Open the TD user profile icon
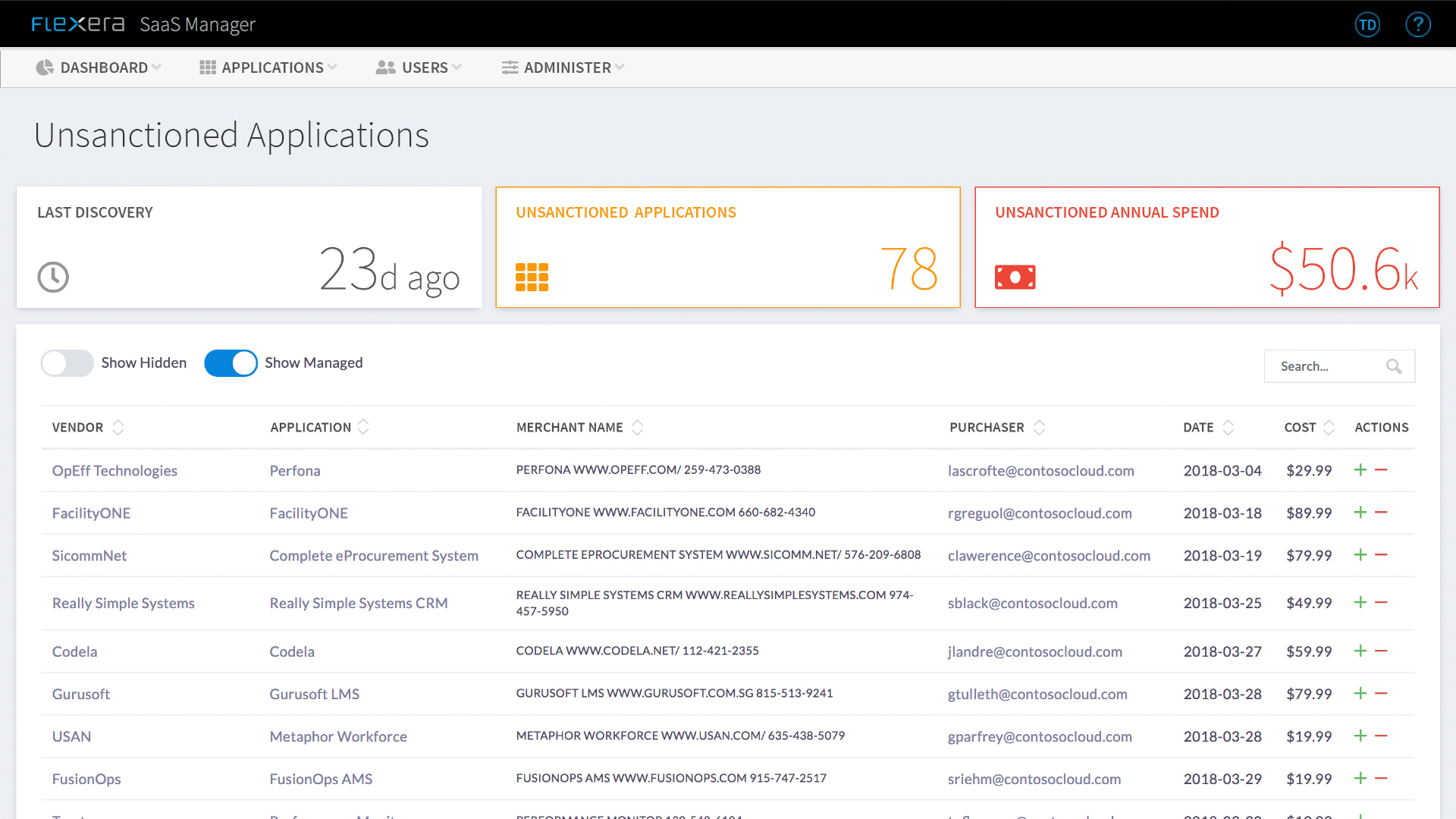 pyautogui.click(x=1367, y=24)
